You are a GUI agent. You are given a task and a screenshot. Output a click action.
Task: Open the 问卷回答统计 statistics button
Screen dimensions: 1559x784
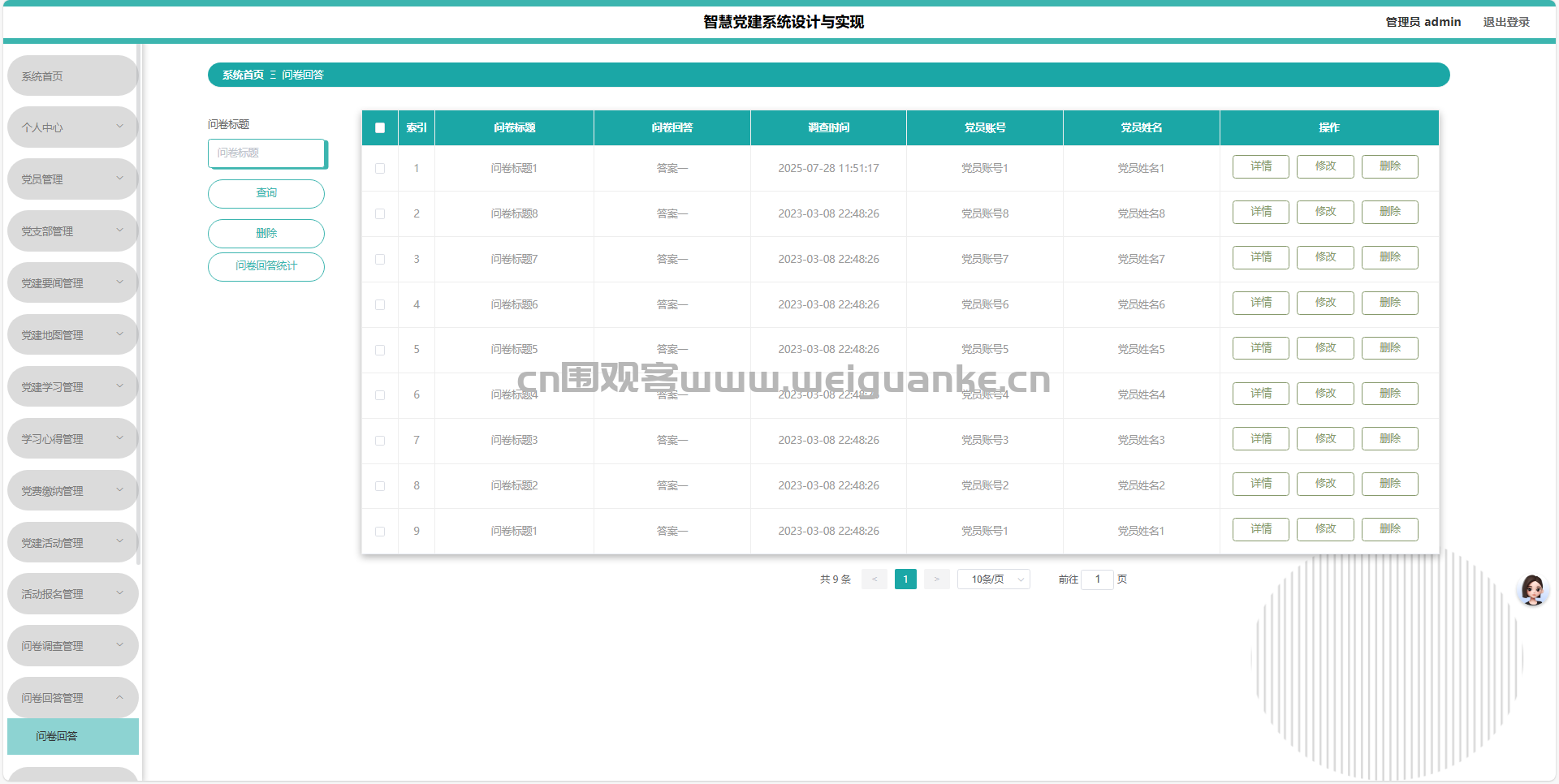pyautogui.click(x=266, y=266)
